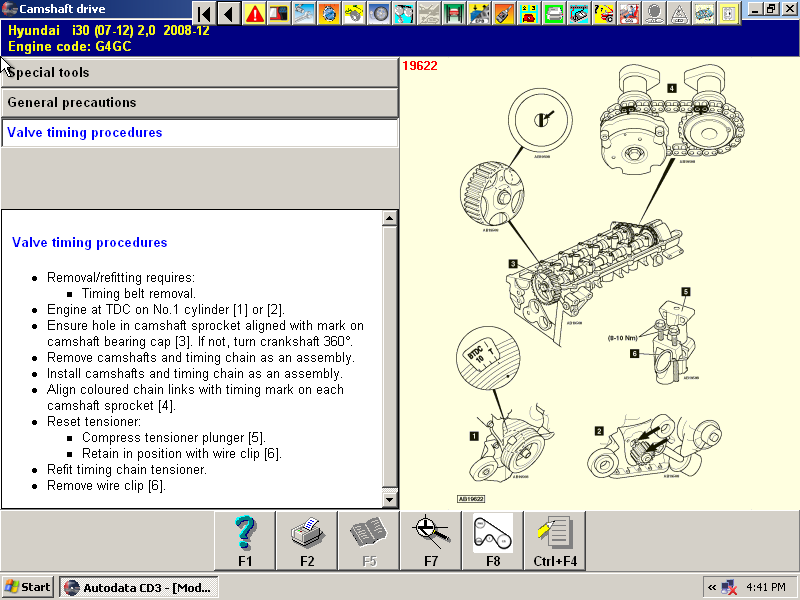Viewport: 800px width, 600px height.
Task: Click the pale yellow exit door toolbar icon
Action: click(x=729, y=13)
